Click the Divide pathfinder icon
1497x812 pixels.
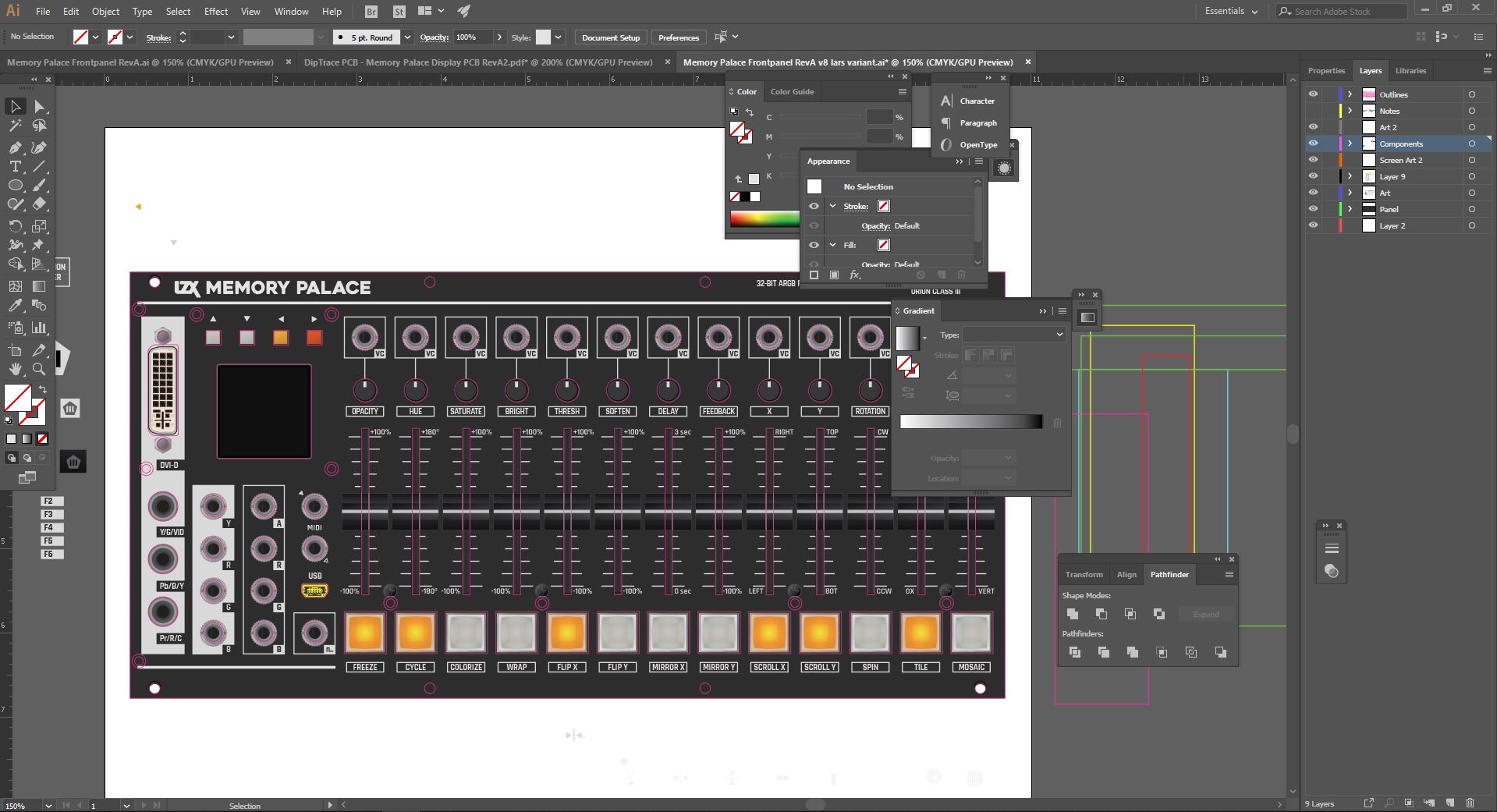pos(1074,652)
